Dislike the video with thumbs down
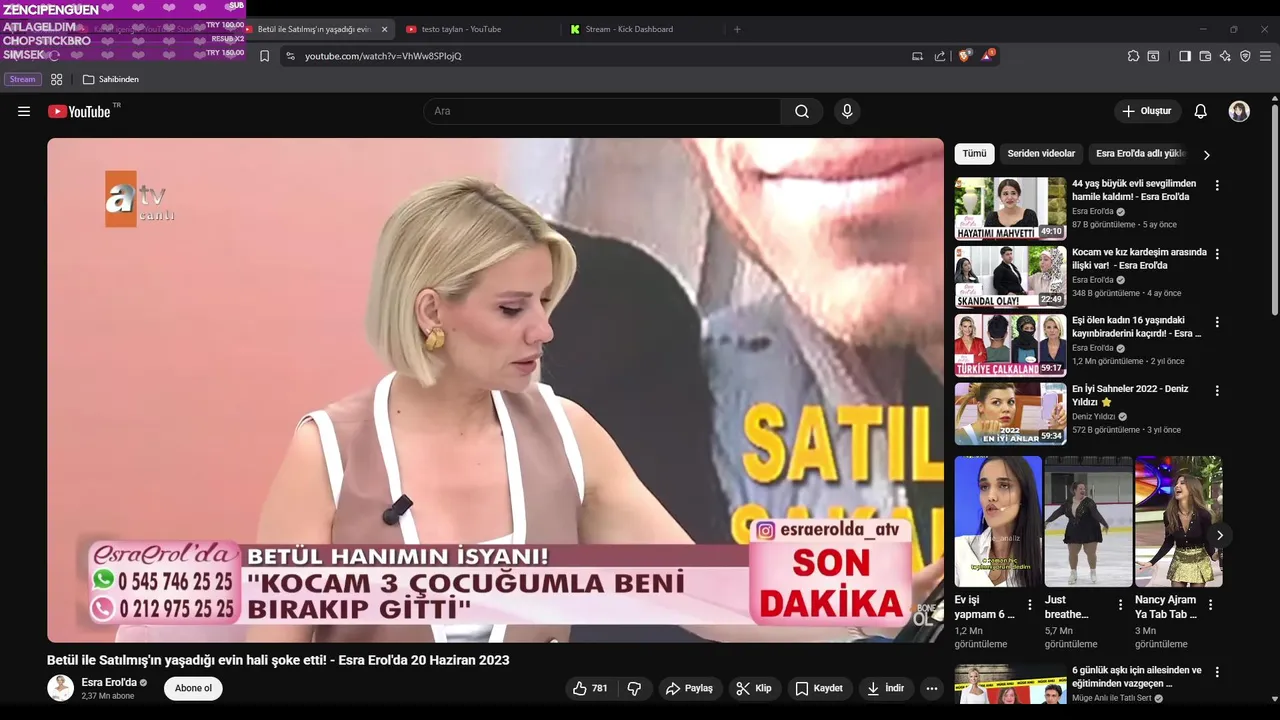Viewport: 1280px width, 720px height. [634, 688]
